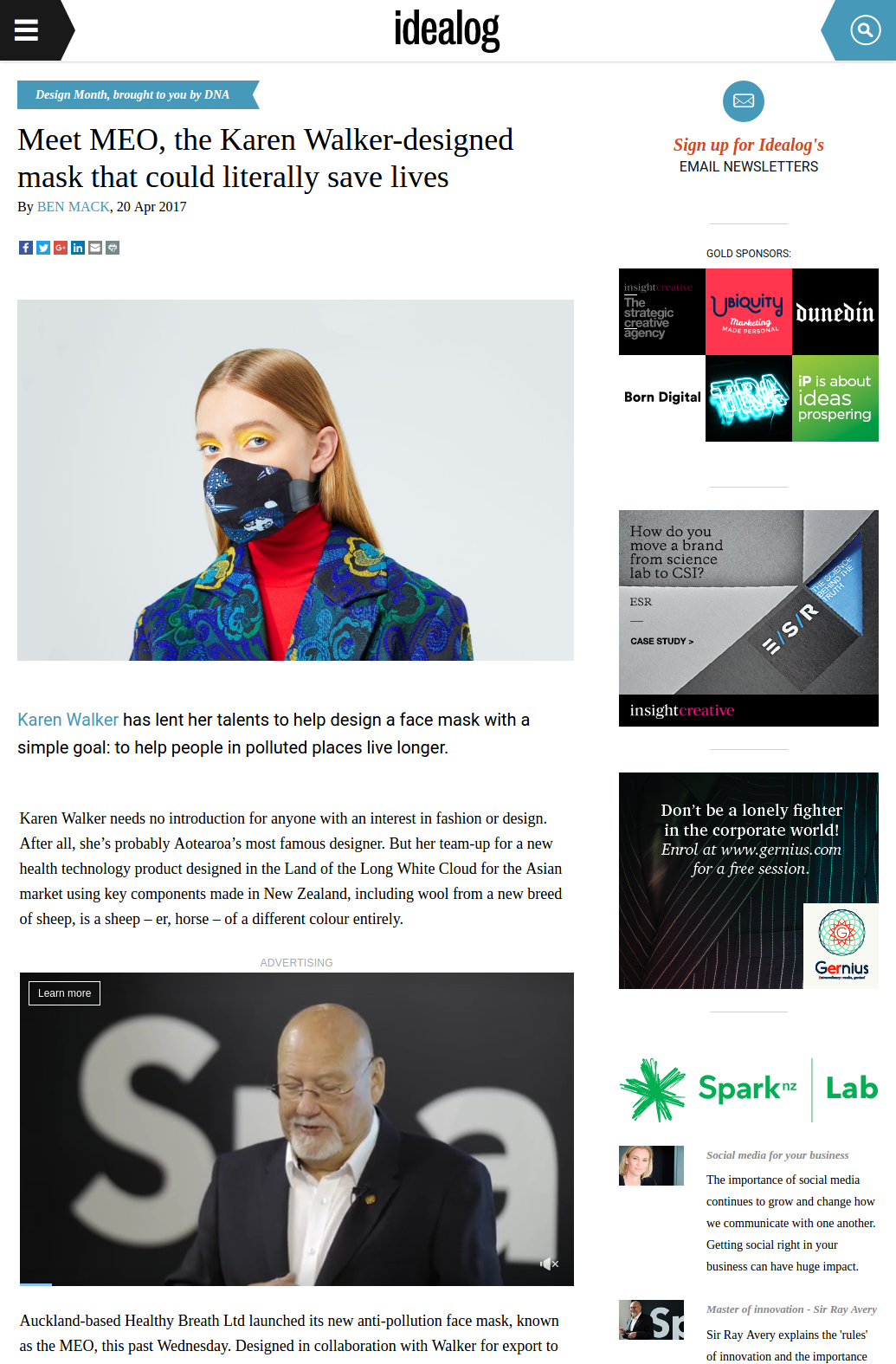Open the Ubiquity Marketing sponsor tile
Viewport: 896px width, 1364px height.
(x=749, y=312)
